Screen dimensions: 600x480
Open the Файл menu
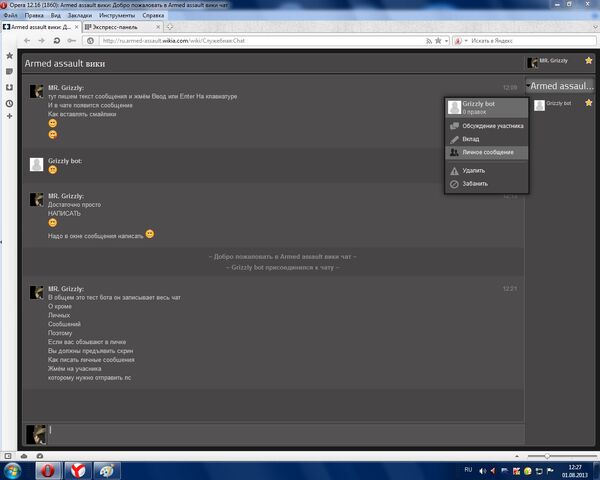click(x=11, y=15)
